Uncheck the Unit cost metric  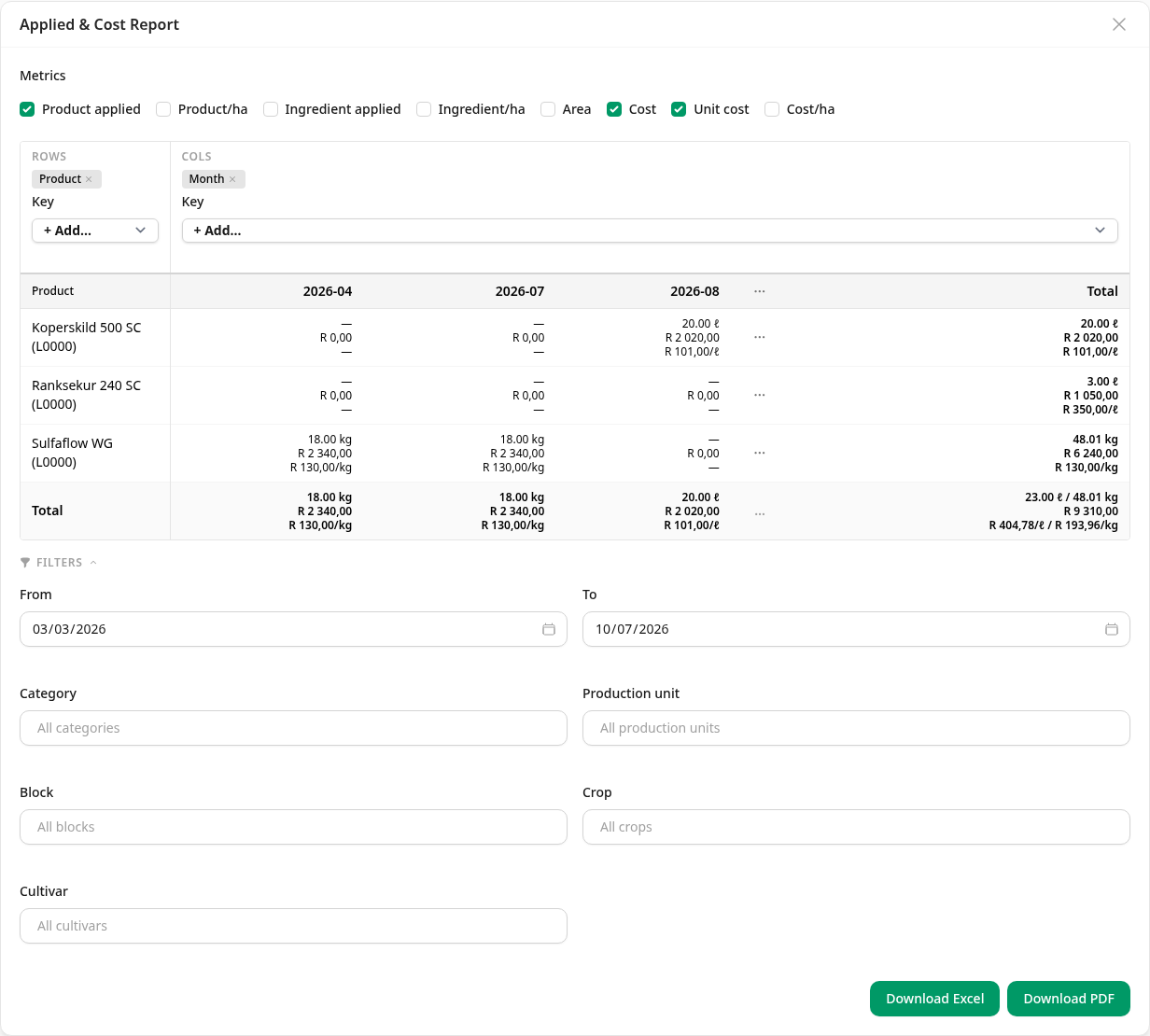click(x=679, y=109)
